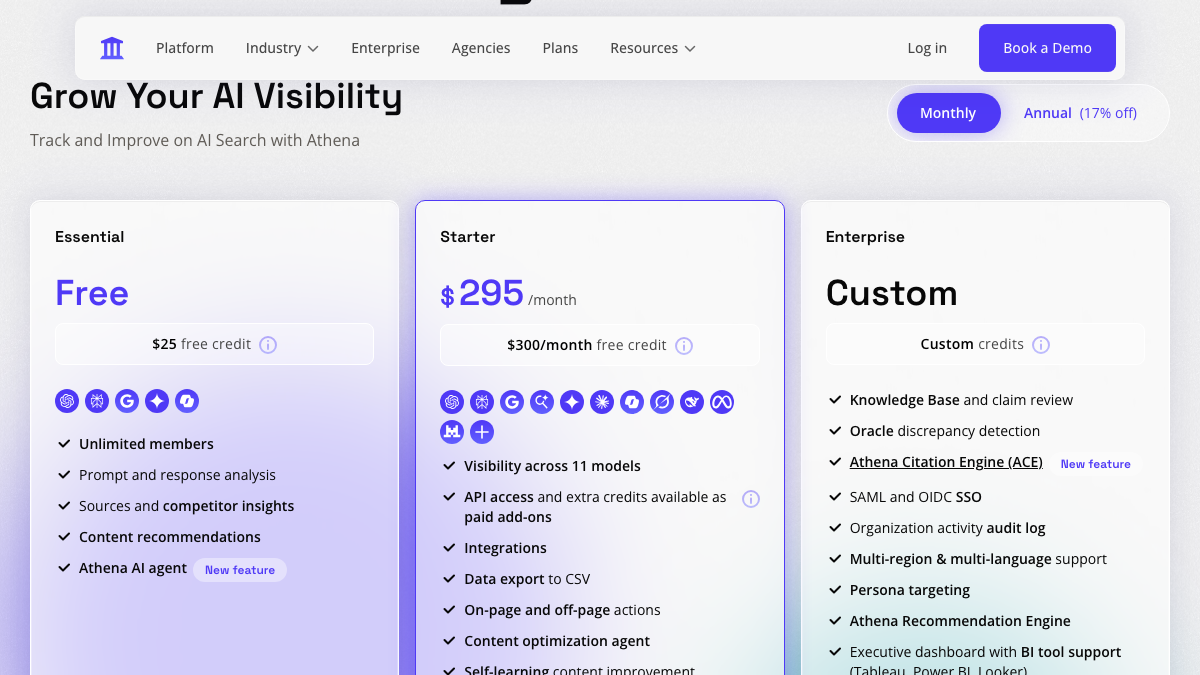Switch billing to Monthly

(948, 113)
